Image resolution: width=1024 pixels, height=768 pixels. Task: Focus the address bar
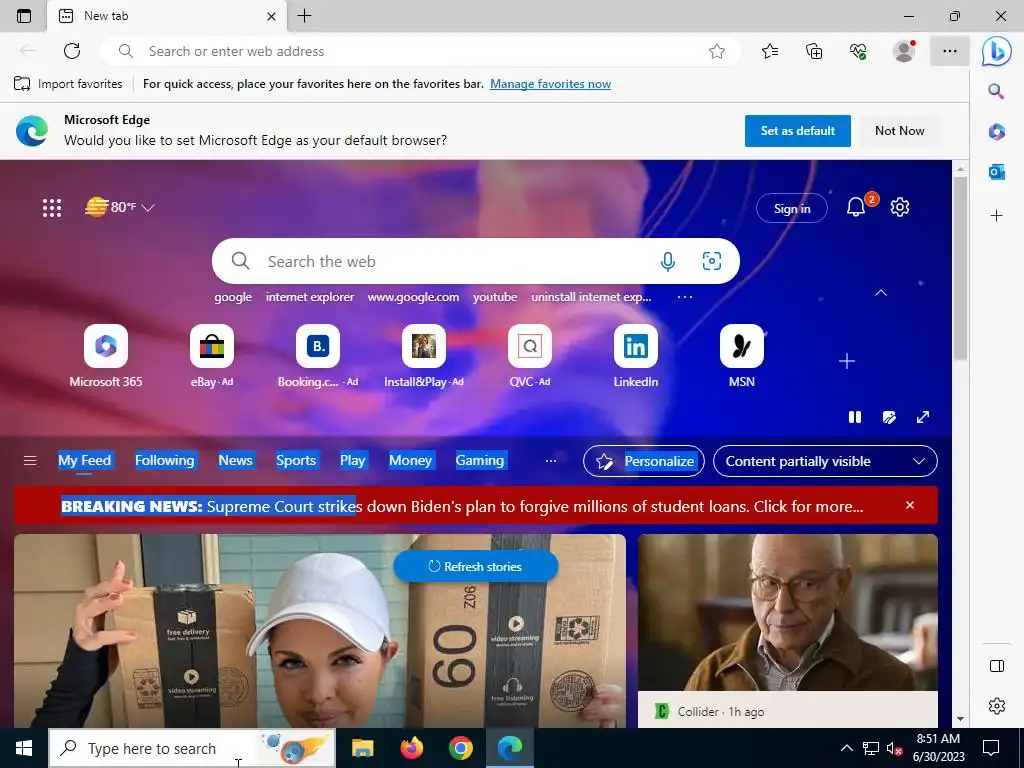coord(421,51)
